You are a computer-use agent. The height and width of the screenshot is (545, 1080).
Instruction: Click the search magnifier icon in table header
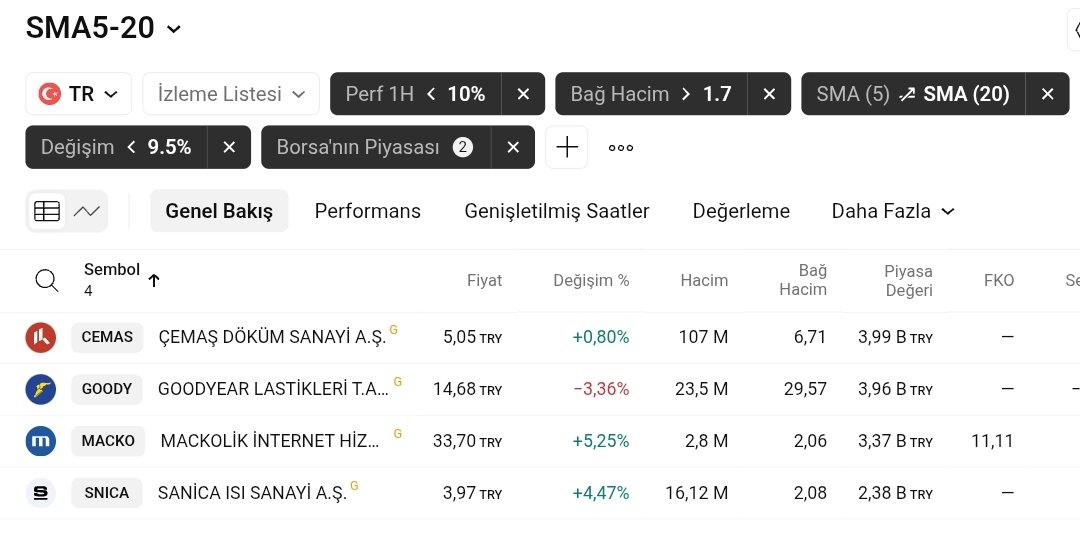(46, 281)
